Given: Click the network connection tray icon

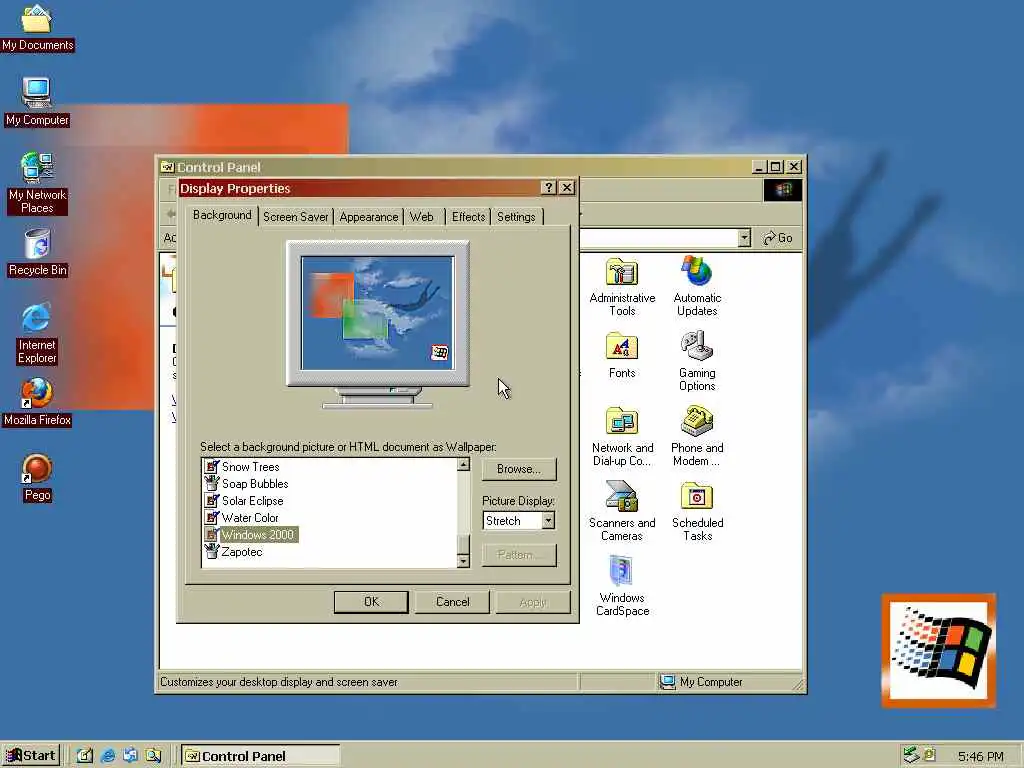Looking at the screenshot, I should tap(911, 756).
